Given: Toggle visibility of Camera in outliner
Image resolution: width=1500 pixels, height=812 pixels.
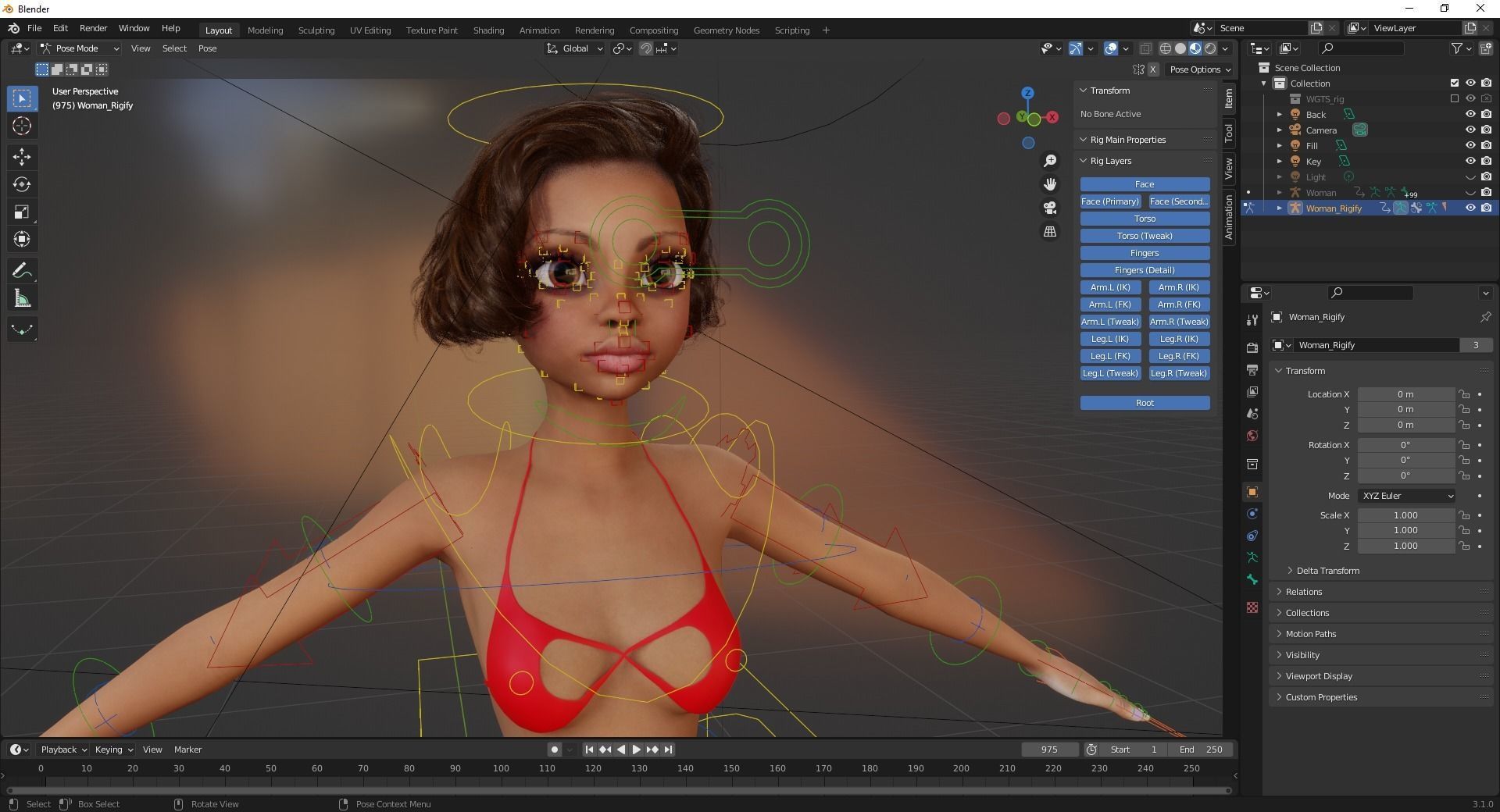Looking at the screenshot, I should point(1470,130).
